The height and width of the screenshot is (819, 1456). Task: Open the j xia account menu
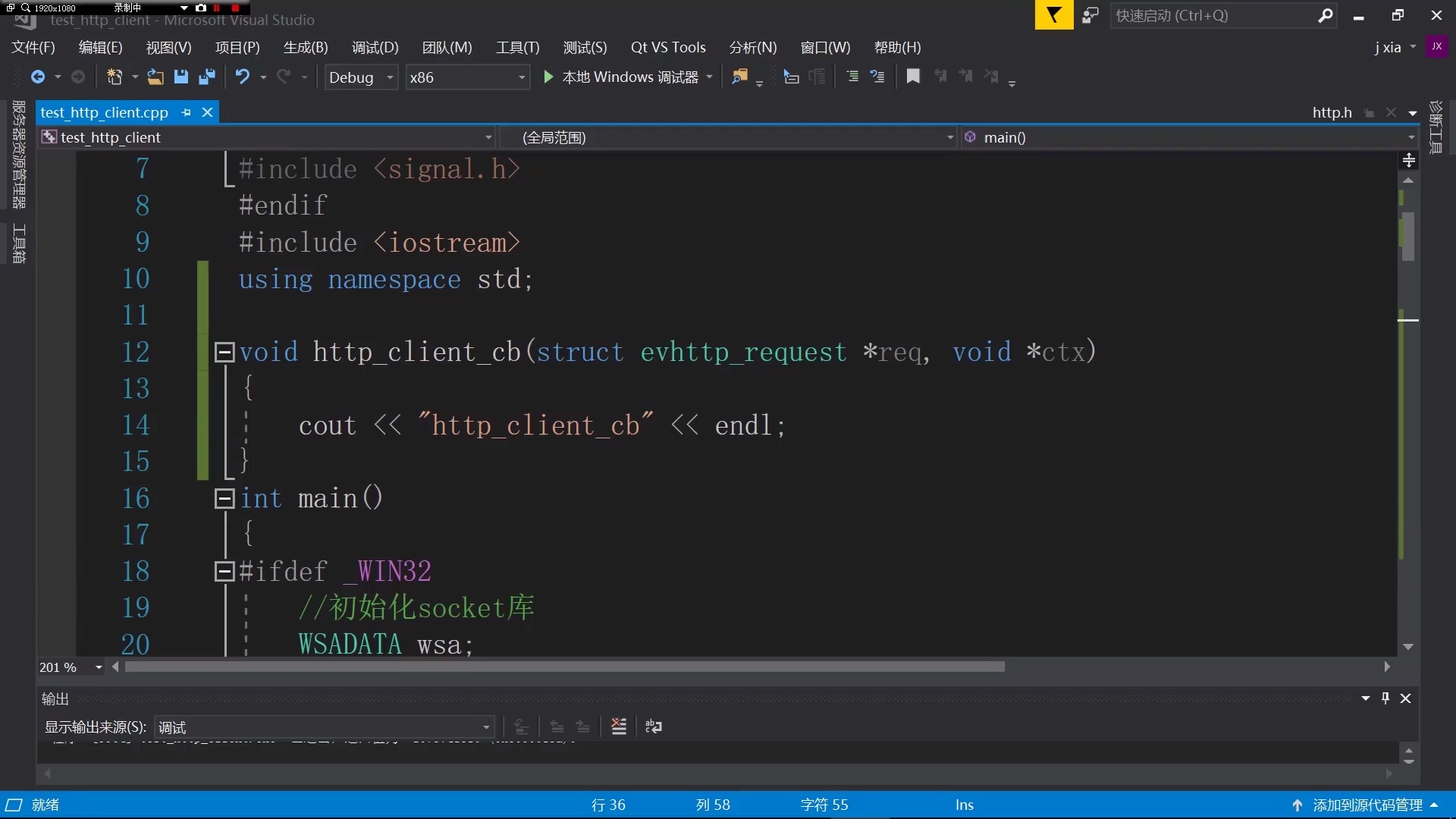[1395, 47]
